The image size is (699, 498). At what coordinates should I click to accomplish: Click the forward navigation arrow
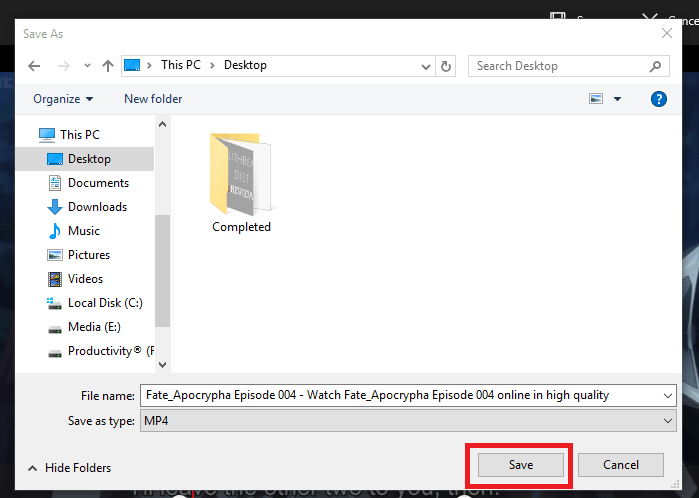(x=64, y=66)
